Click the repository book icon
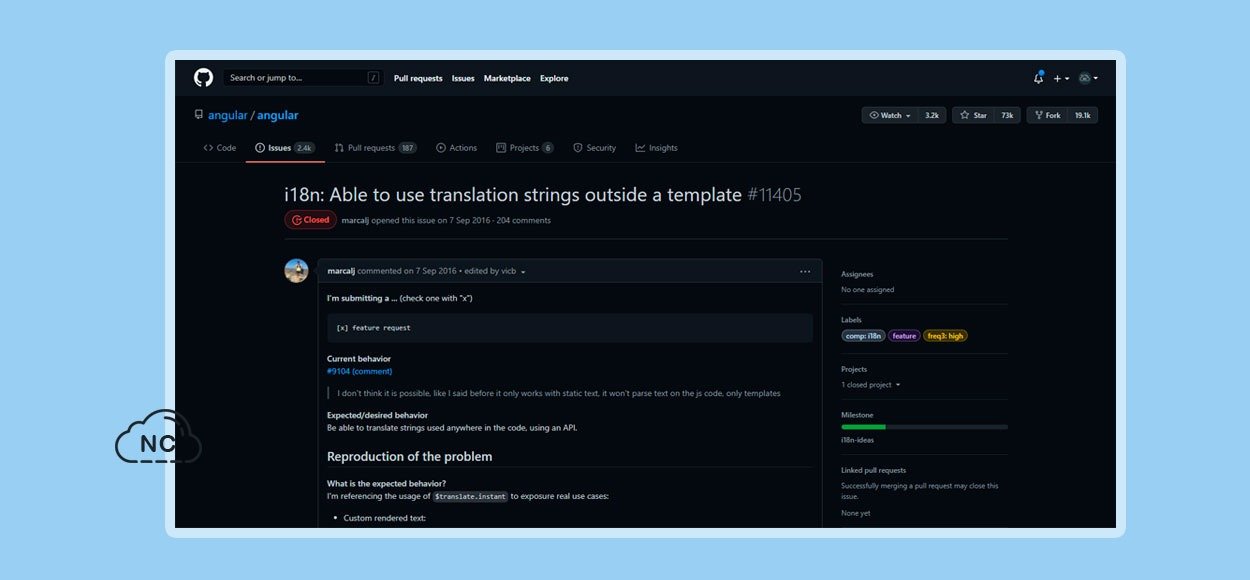 click(x=199, y=115)
